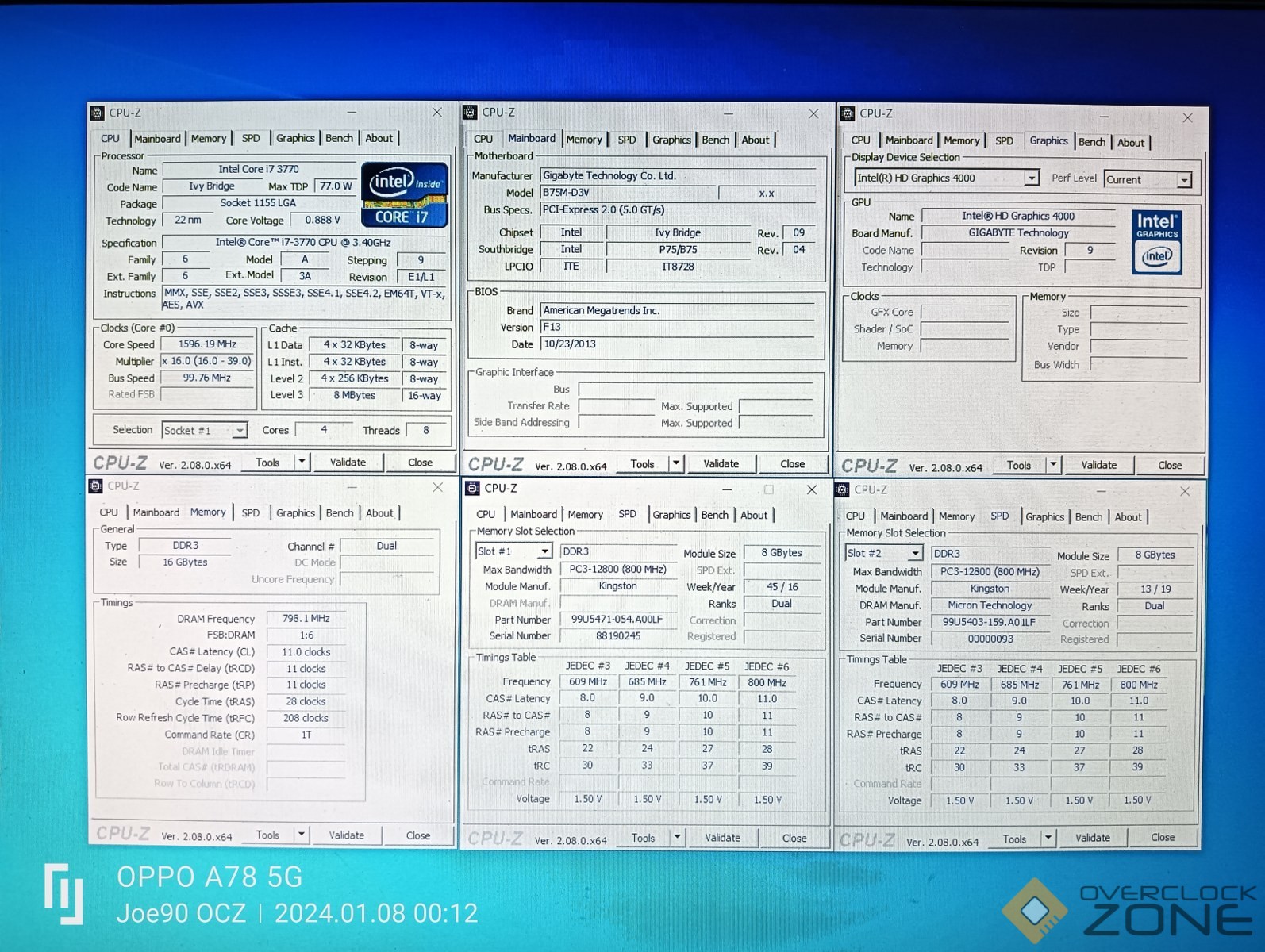
Task: Click Close button in the Slot #1 SPD window footer
Action: tap(794, 837)
